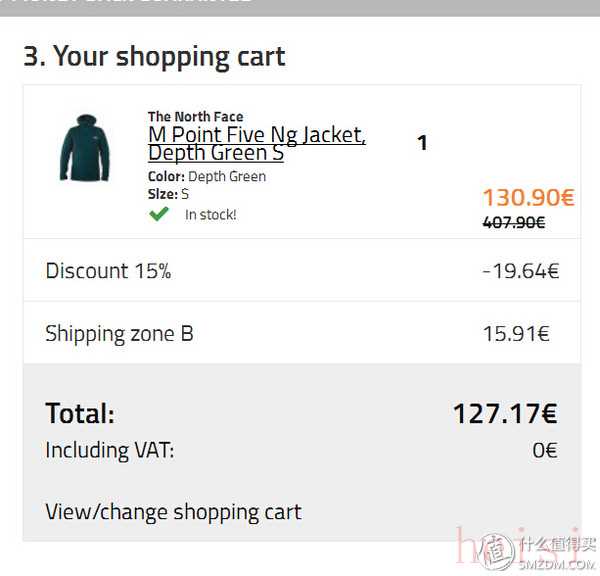
Task: Click the Discount 15% row label
Action: pos(108,270)
